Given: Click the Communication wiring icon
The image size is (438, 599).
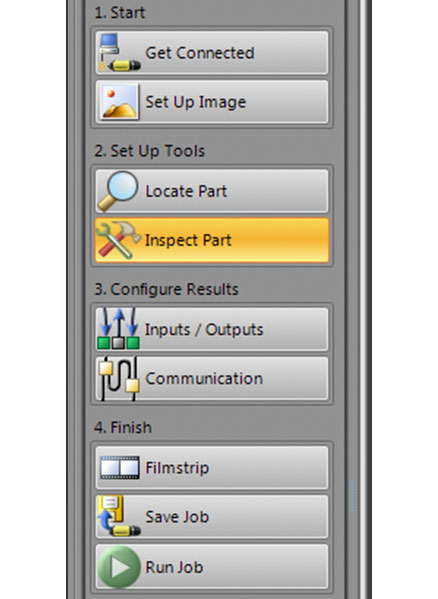Looking at the screenshot, I should 118,378.
